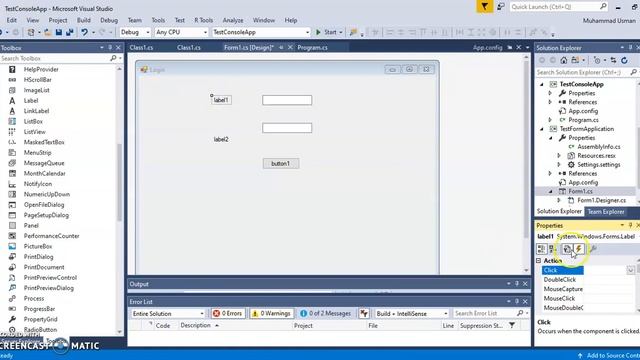Toggle the 0 Warnings filter button
The width and height of the screenshot is (640, 360).
click(271, 313)
